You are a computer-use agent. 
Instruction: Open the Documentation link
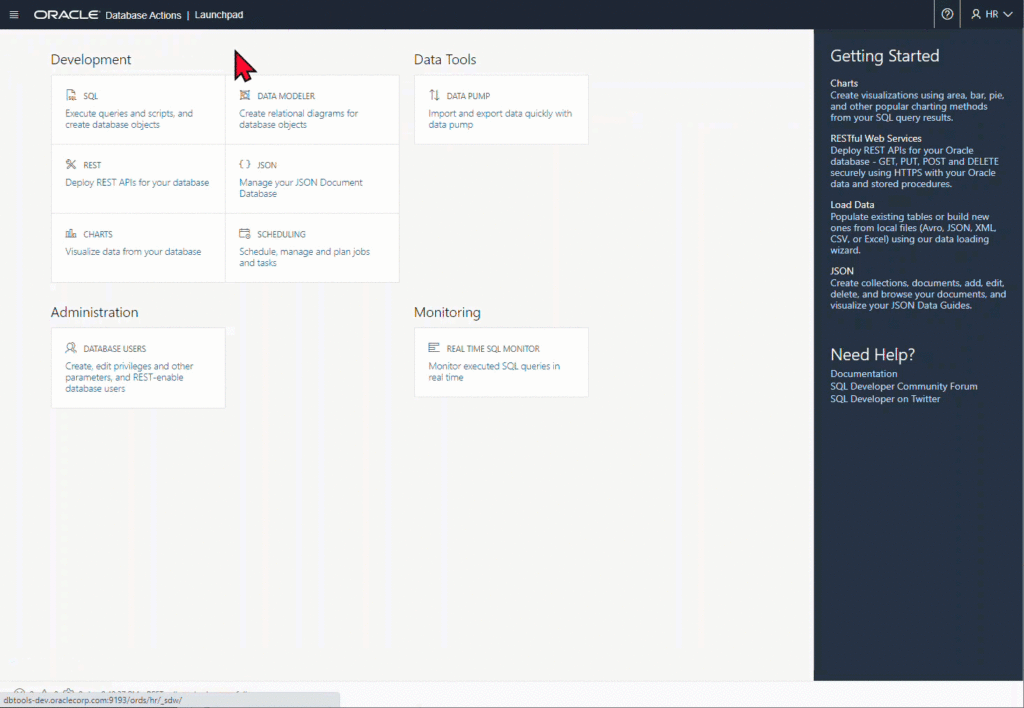click(863, 373)
